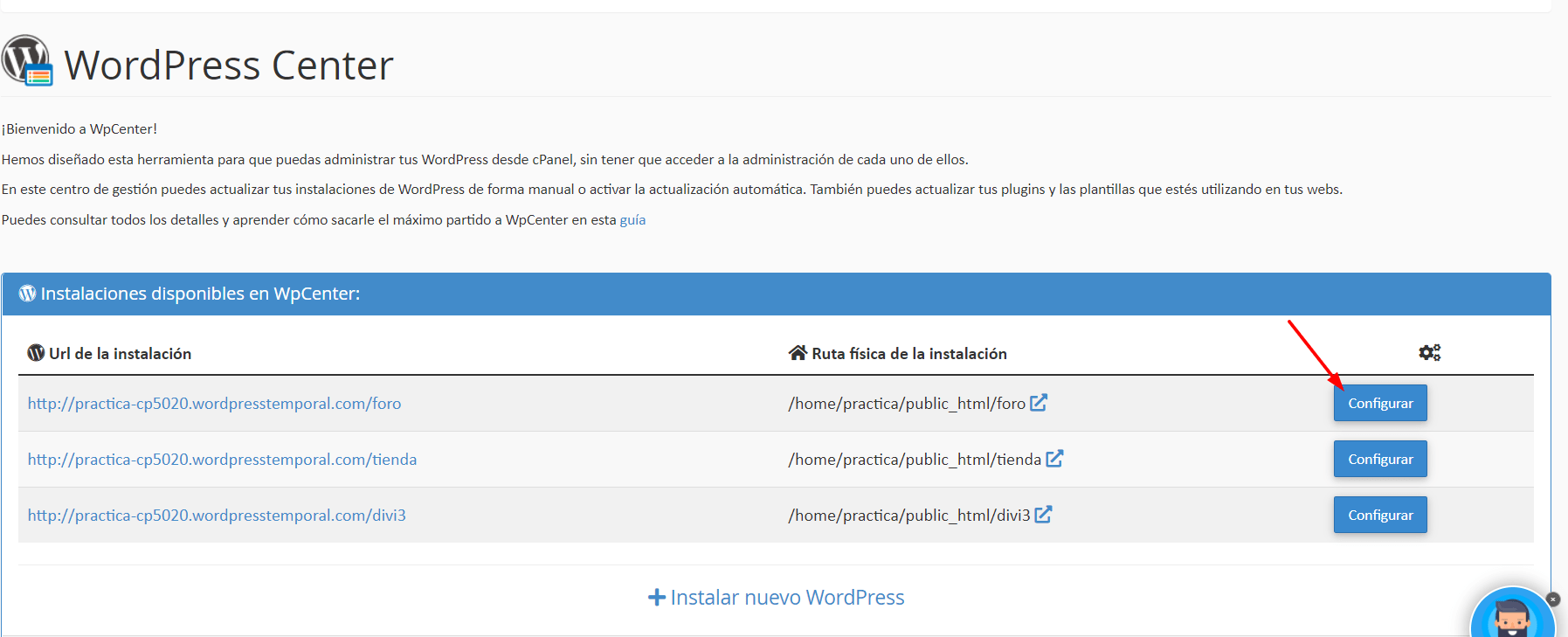Open the practica-cp5020 divi3 URL link
1568x637 pixels.
[x=217, y=516]
